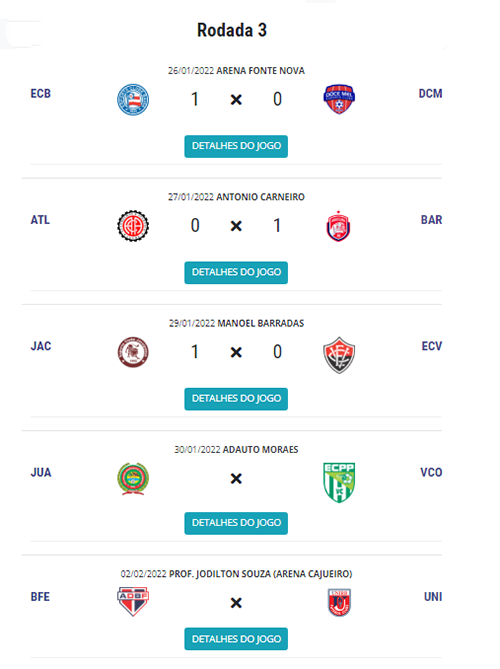500x669 pixels.
Task: Click the green ECPP crest
Action: (339, 483)
